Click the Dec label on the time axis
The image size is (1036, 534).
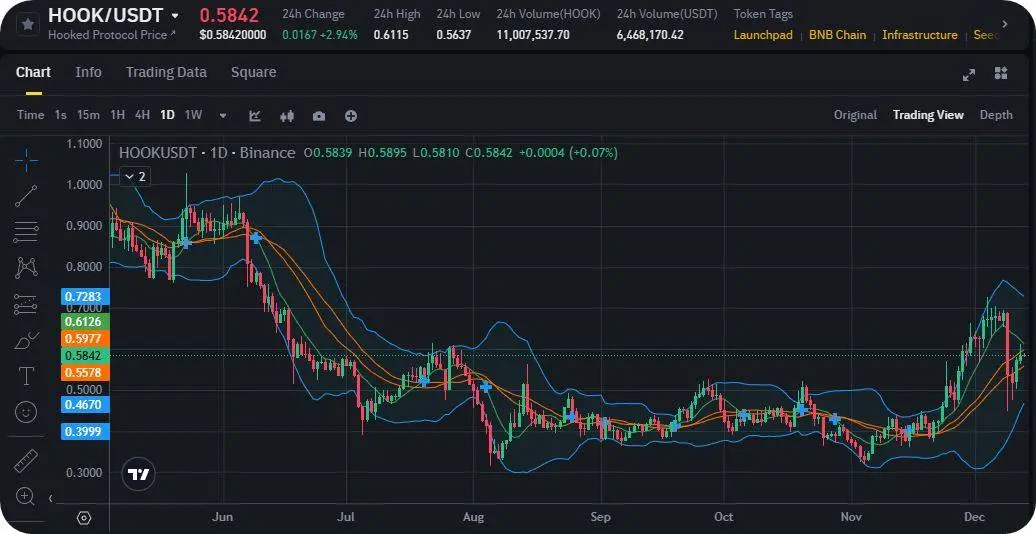[975, 517]
